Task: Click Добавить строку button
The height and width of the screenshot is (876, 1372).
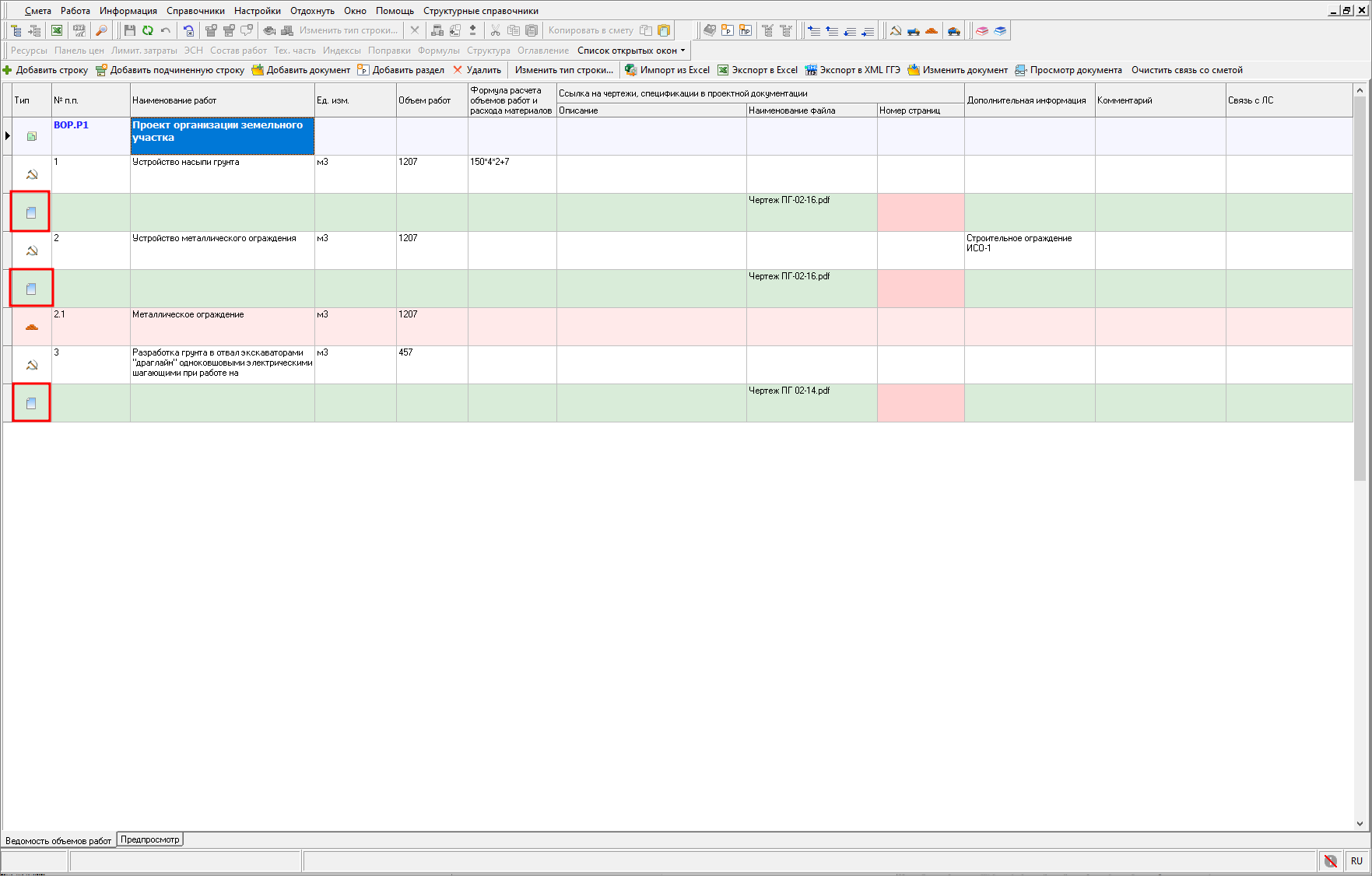Action: 46,70
